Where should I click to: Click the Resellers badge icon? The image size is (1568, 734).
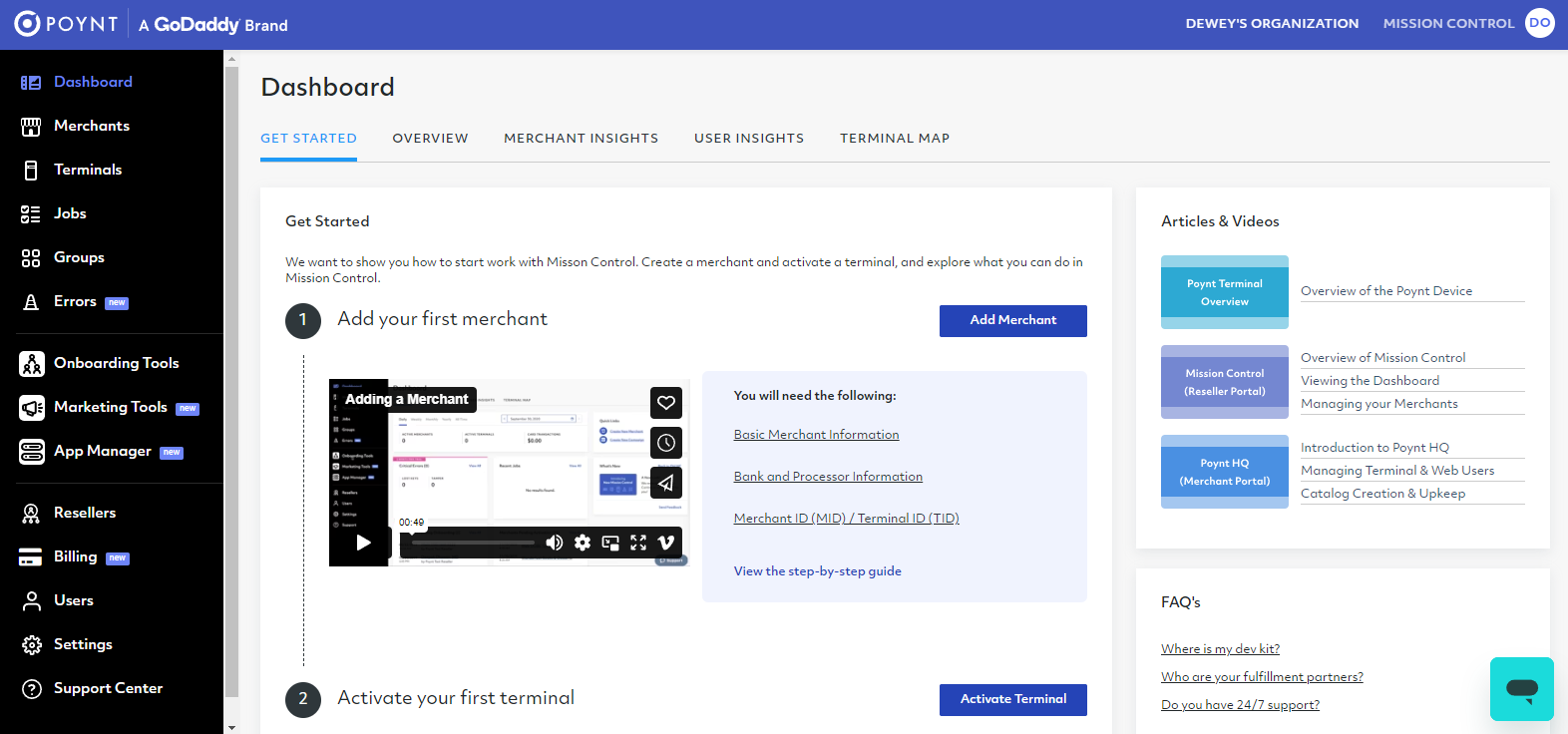click(x=31, y=514)
